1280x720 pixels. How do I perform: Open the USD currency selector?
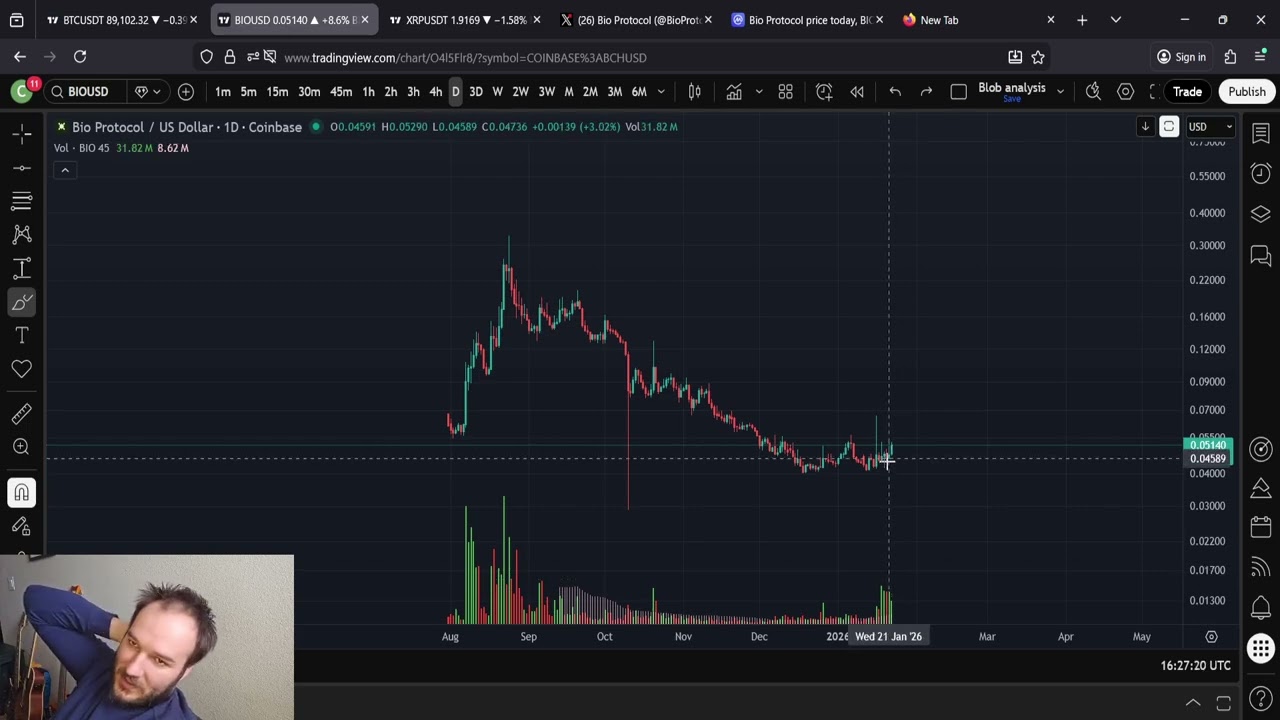1210,127
